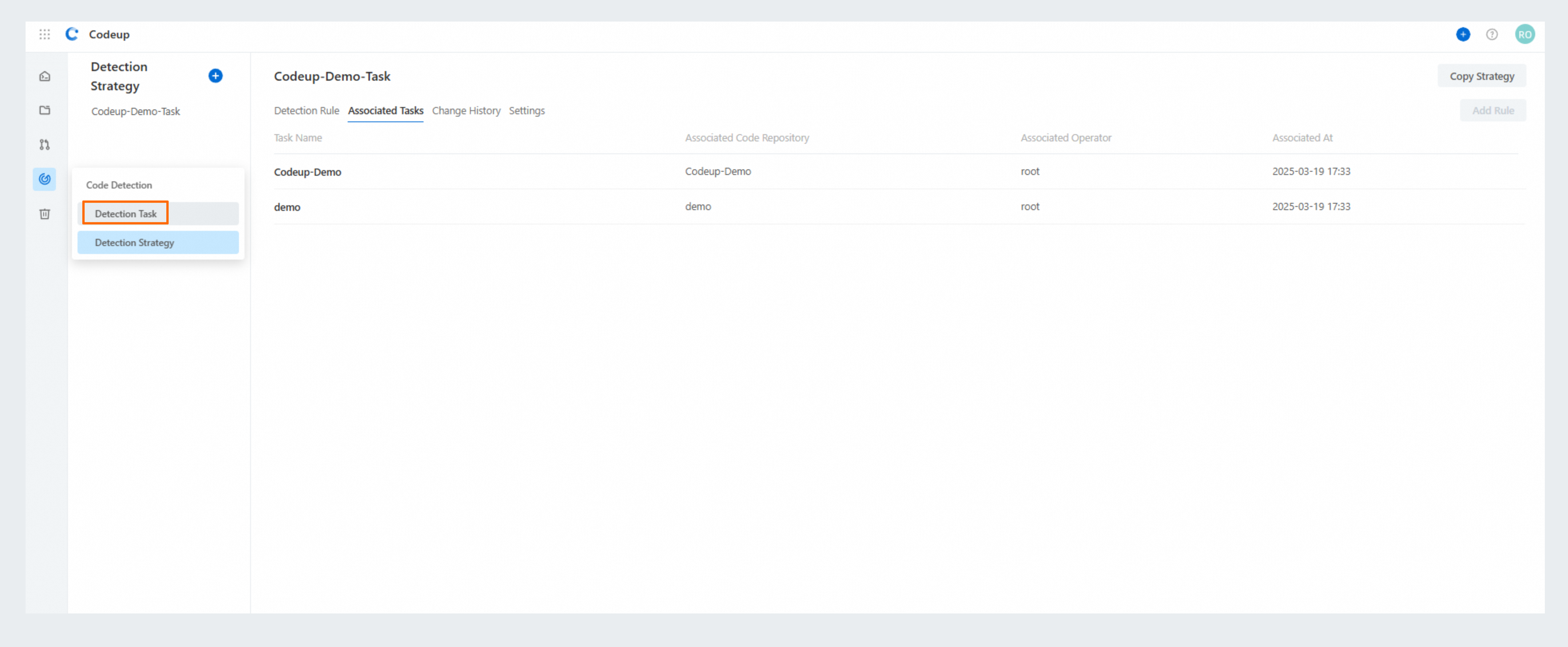Click the top-right blue create plus icon

pyautogui.click(x=1463, y=34)
